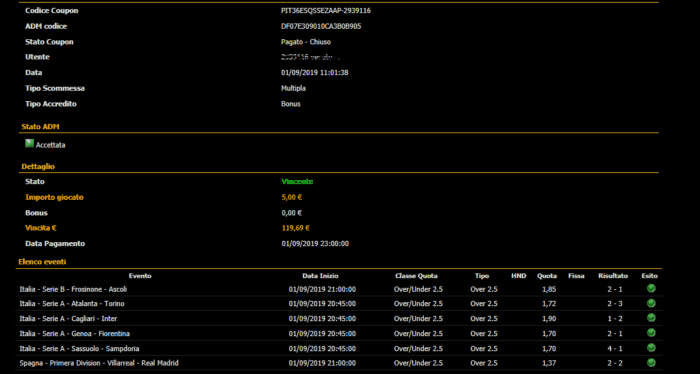This screenshot has height=374, width=700.
Task: Click the Accettata status text
Action: click(x=50, y=145)
